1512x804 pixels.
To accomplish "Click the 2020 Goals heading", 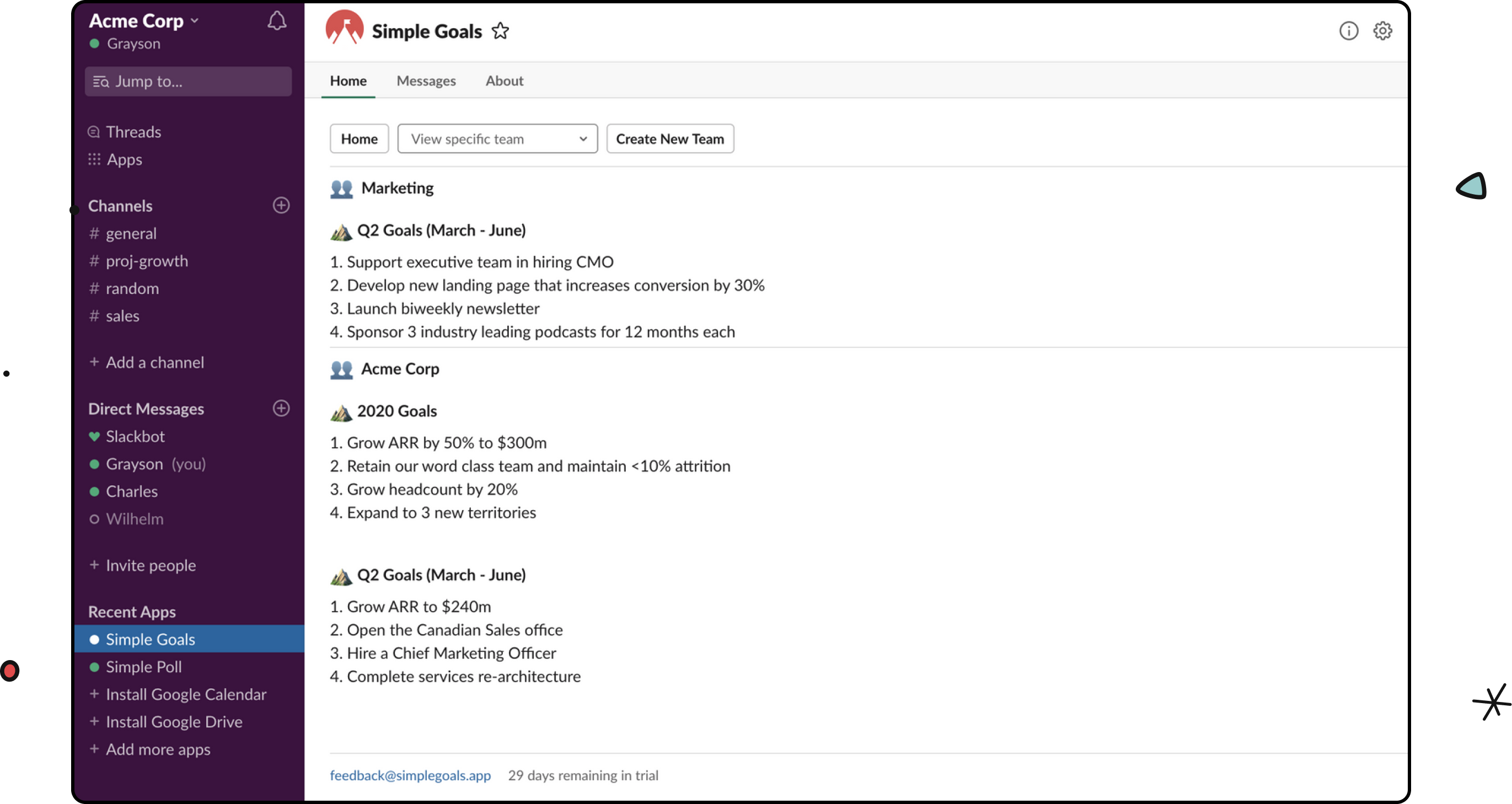I will 397,411.
